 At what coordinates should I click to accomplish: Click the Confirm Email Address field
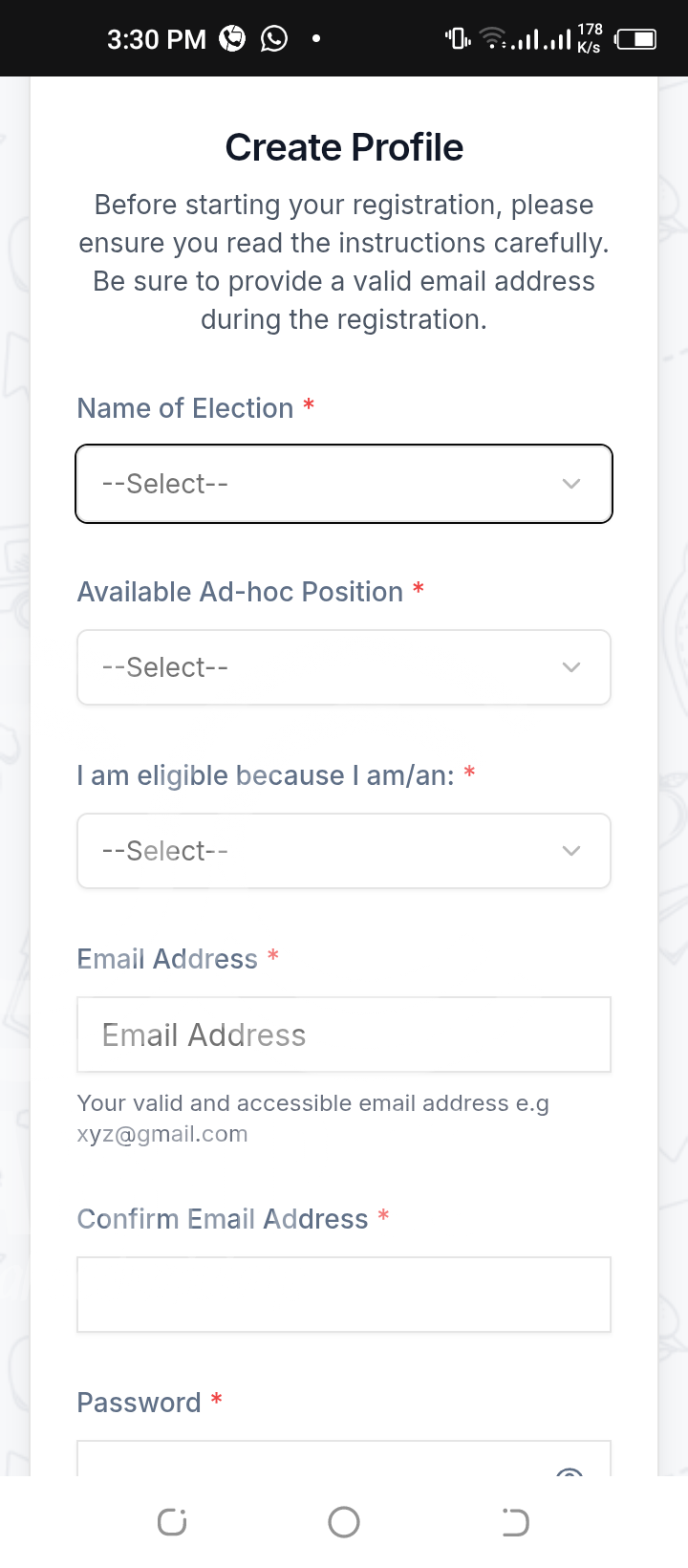click(344, 1295)
